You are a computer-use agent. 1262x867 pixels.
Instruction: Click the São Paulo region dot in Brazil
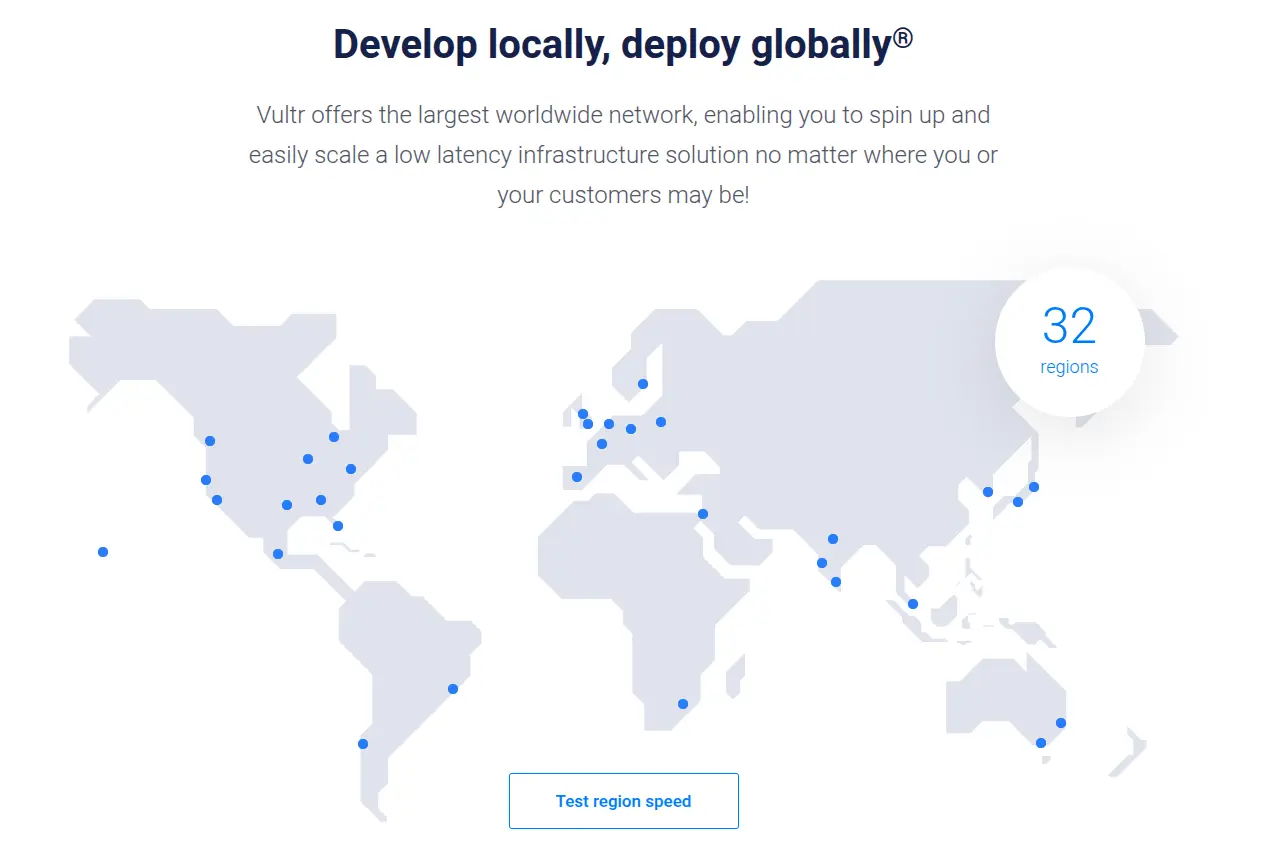pos(452,688)
